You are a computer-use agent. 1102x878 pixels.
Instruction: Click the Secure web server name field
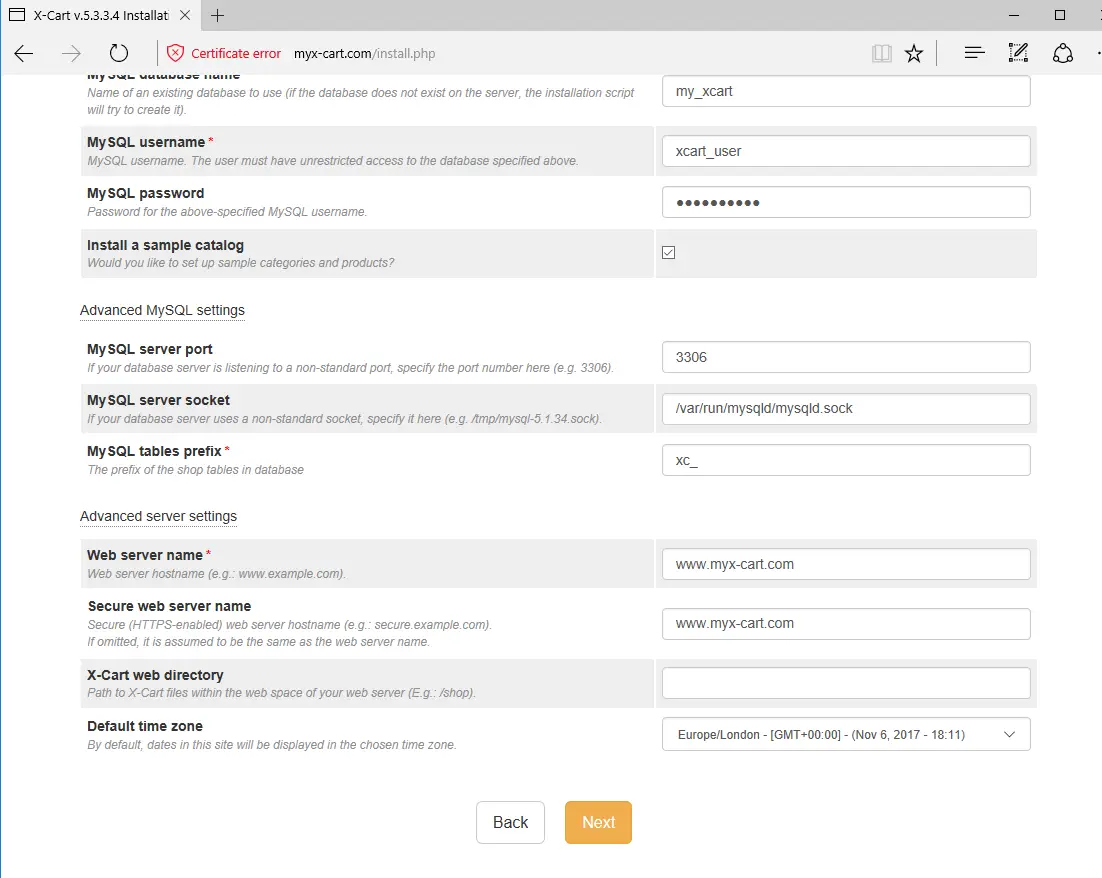[846, 624]
